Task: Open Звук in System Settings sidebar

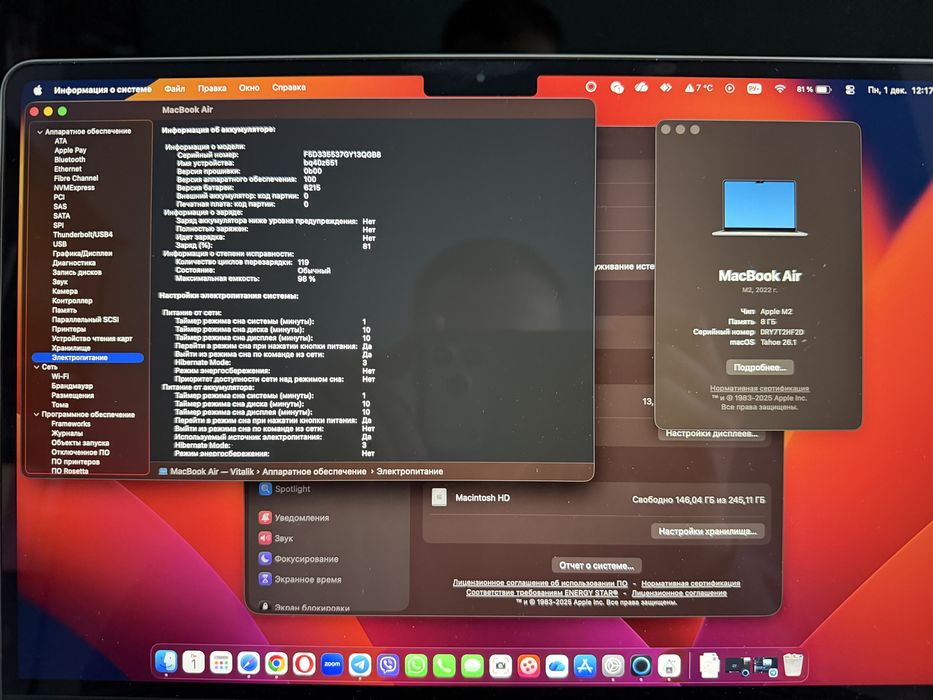Action: [x=276, y=538]
